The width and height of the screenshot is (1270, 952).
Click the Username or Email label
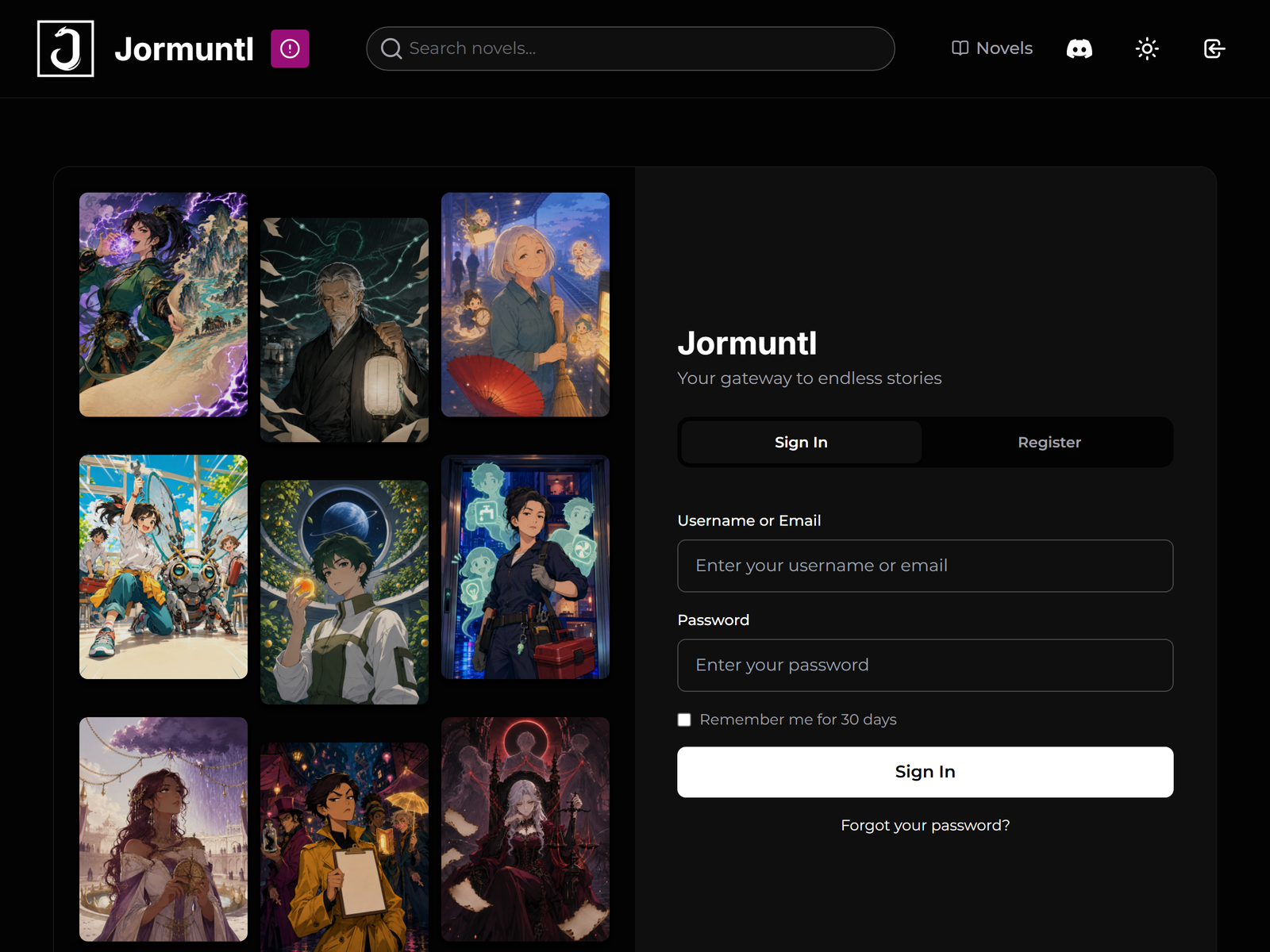click(749, 520)
